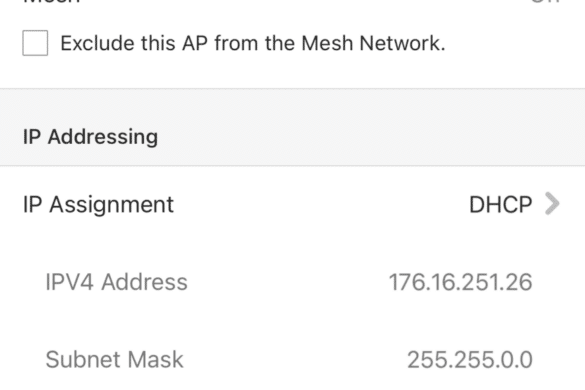Click the 'Exclude' word beside the checkbox

tap(98, 43)
